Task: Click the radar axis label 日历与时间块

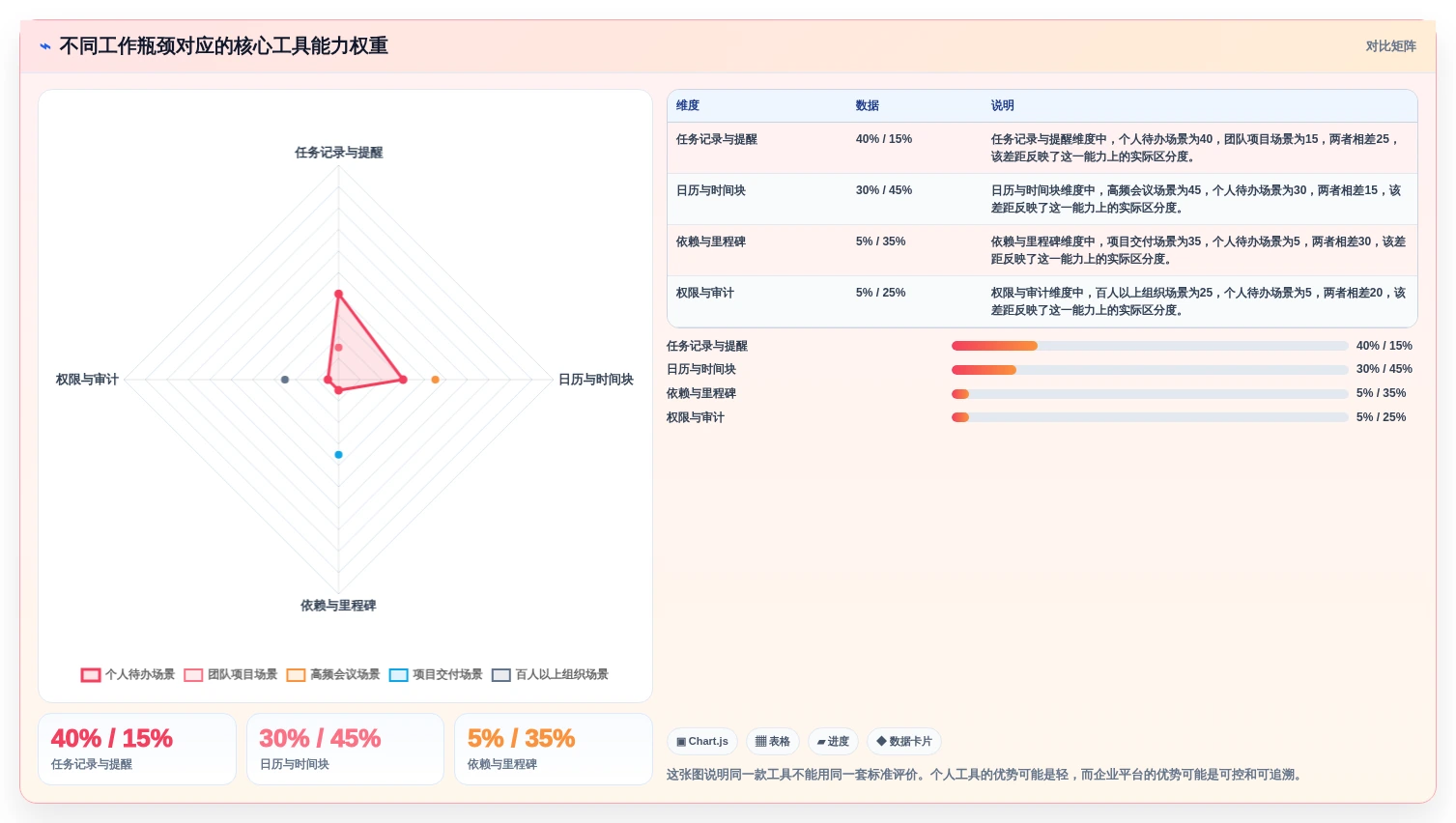Action: tap(596, 380)
